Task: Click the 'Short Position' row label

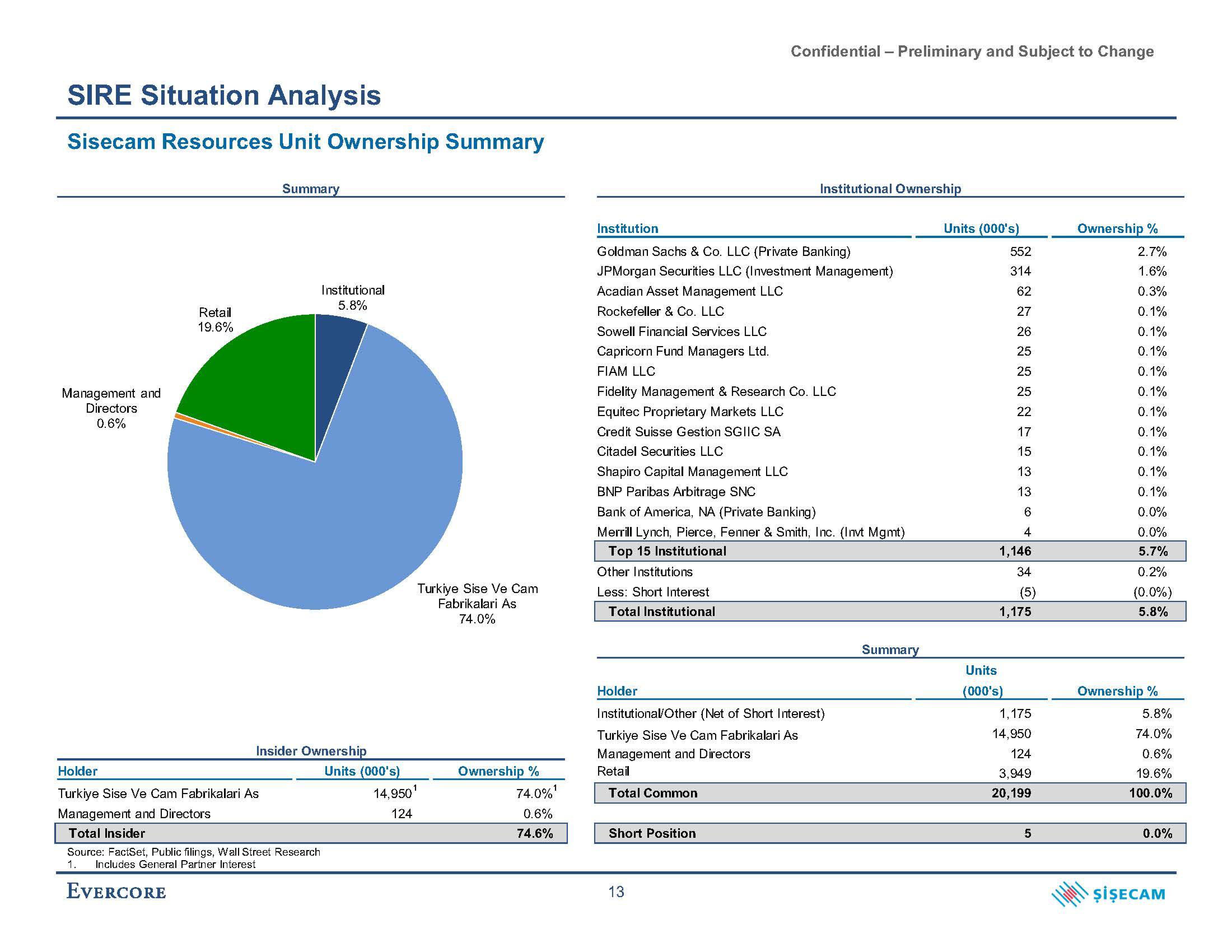Action: 652,834
